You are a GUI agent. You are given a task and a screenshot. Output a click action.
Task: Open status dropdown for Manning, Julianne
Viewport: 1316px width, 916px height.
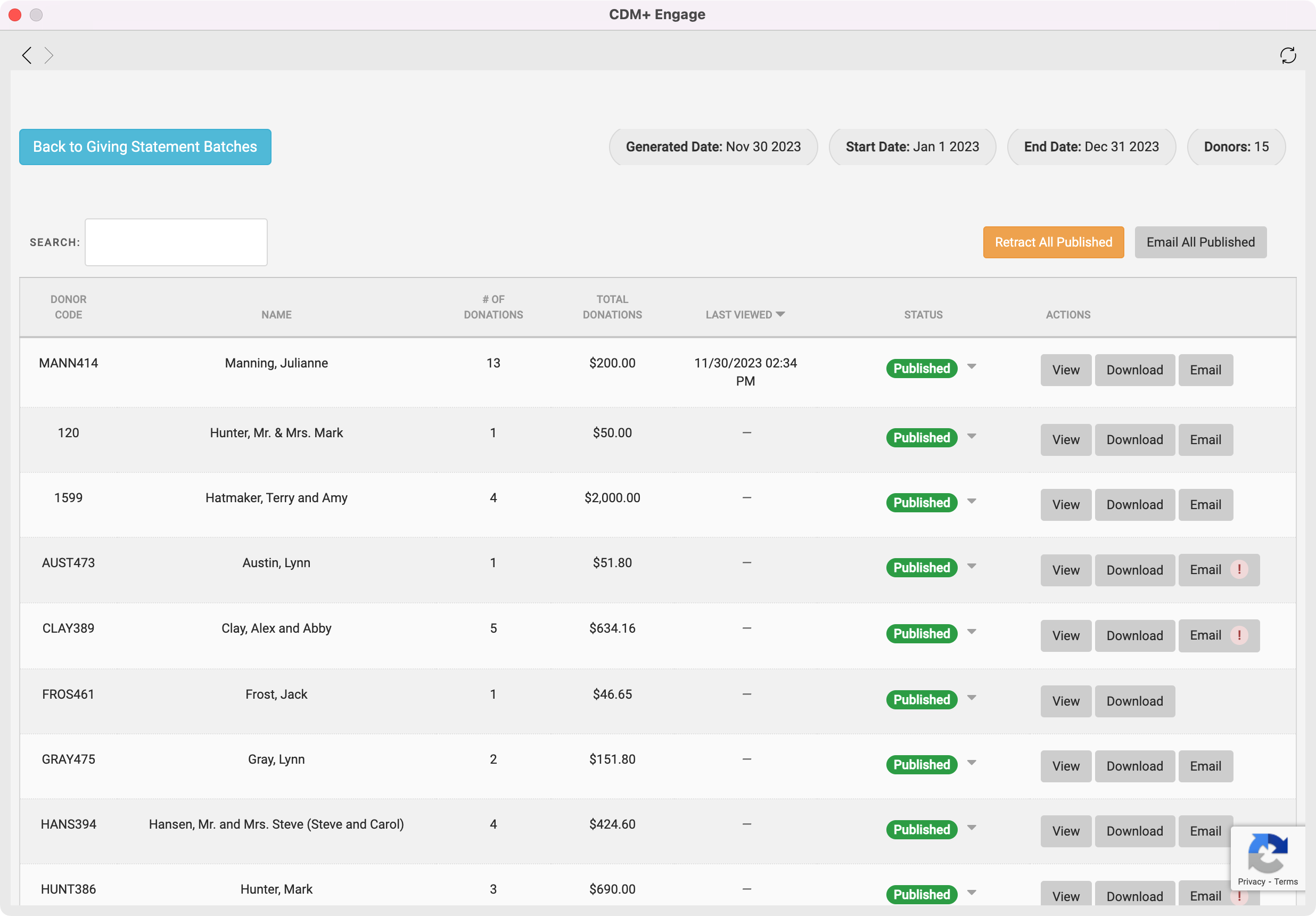pos(971,366)
